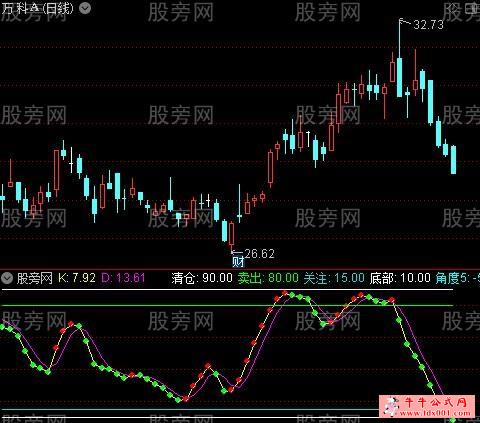Click the topmost red dot on the oscillator peak
Image resolution: width=480 pixels, height=423 pixels.
tap(284, 293)
